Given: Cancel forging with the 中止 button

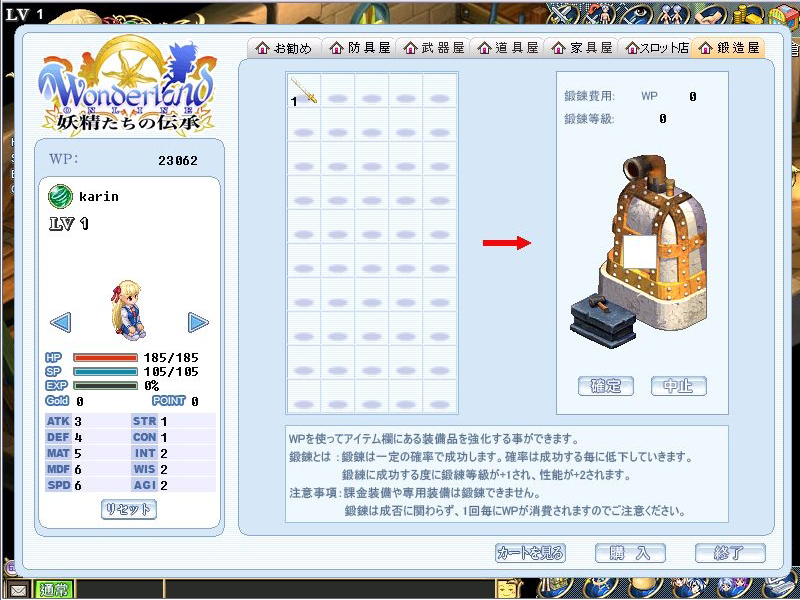Looking at the screenshot, I should click(679, 386).
